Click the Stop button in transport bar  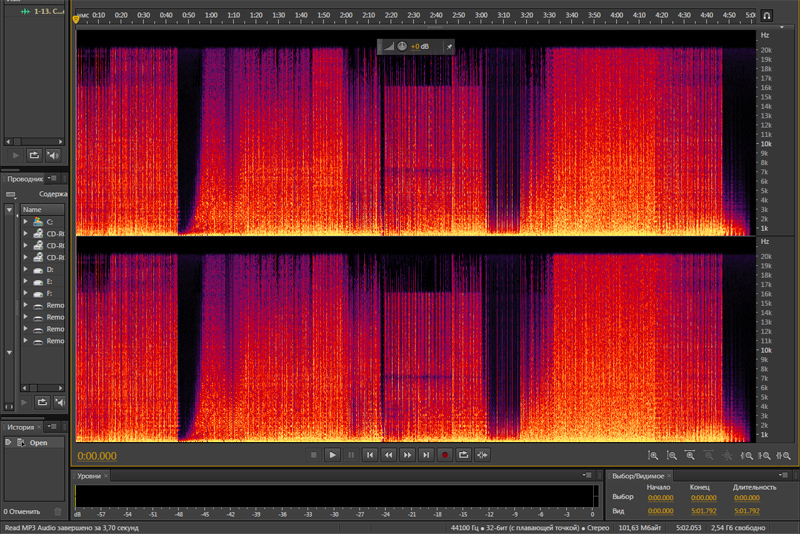313,455
